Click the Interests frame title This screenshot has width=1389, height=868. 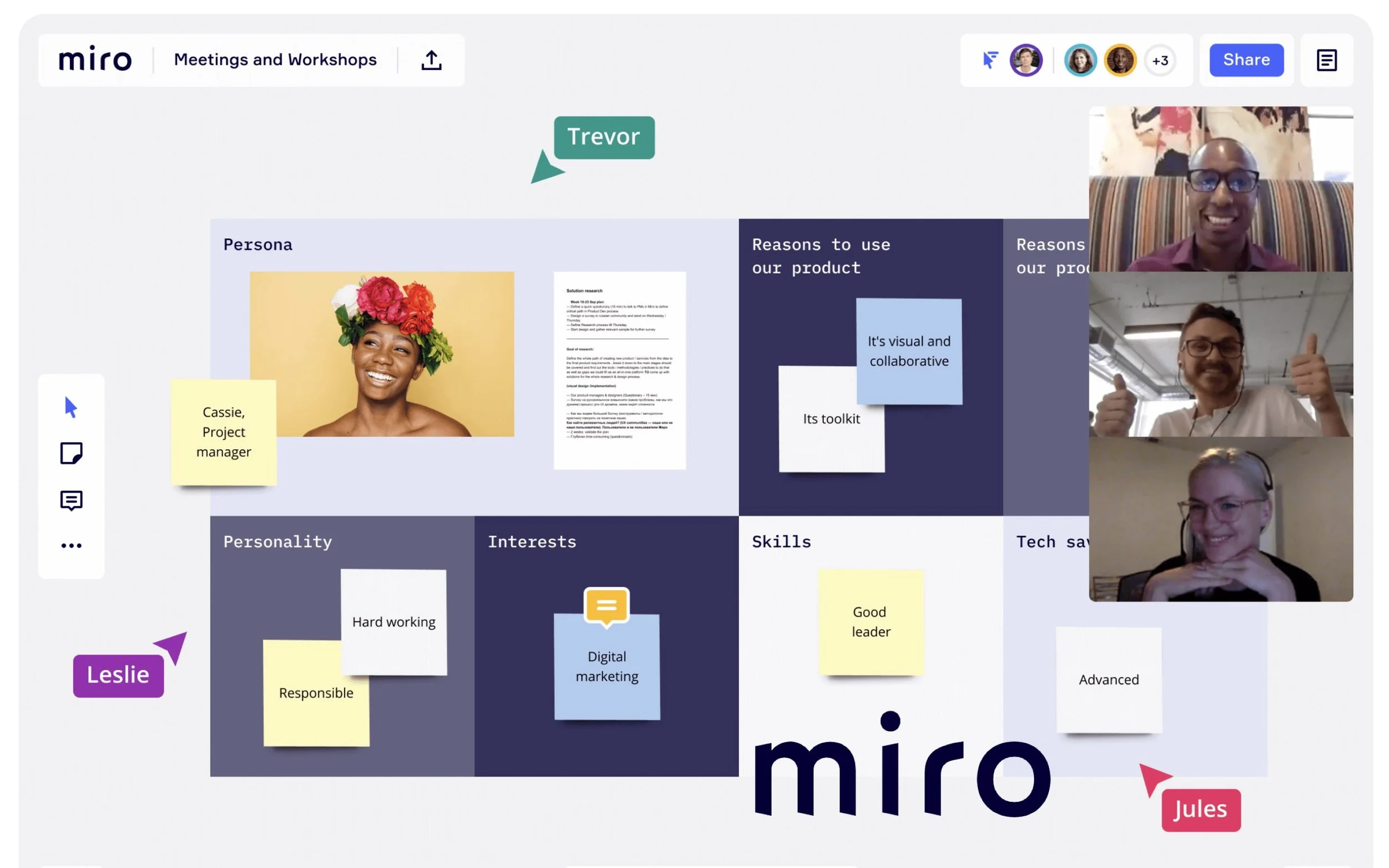(x=532, y=541)
